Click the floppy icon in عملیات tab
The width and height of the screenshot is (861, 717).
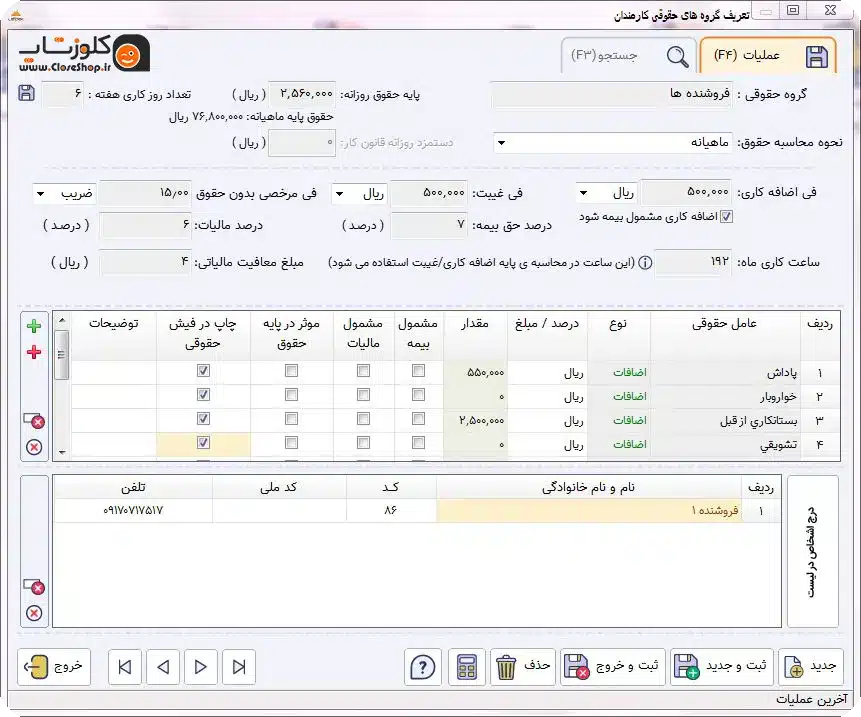point(817,57)
